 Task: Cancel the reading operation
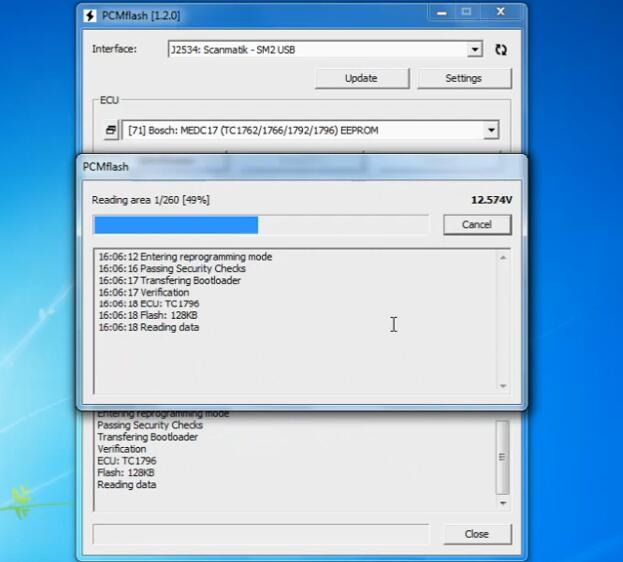pyautogui.click(x=477, y=225)
